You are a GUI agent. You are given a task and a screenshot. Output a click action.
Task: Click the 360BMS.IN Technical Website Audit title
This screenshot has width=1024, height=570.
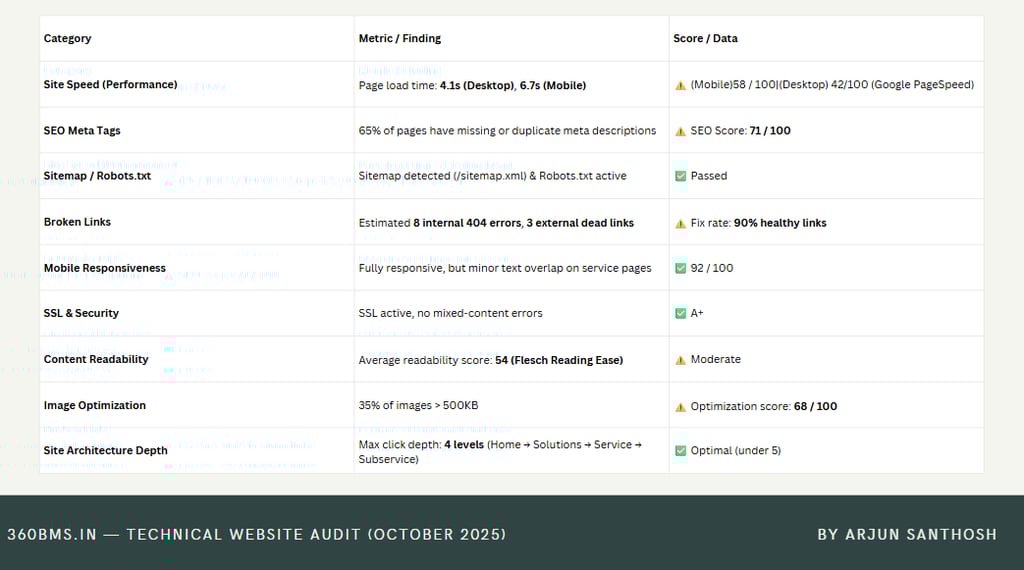(256, 534)
